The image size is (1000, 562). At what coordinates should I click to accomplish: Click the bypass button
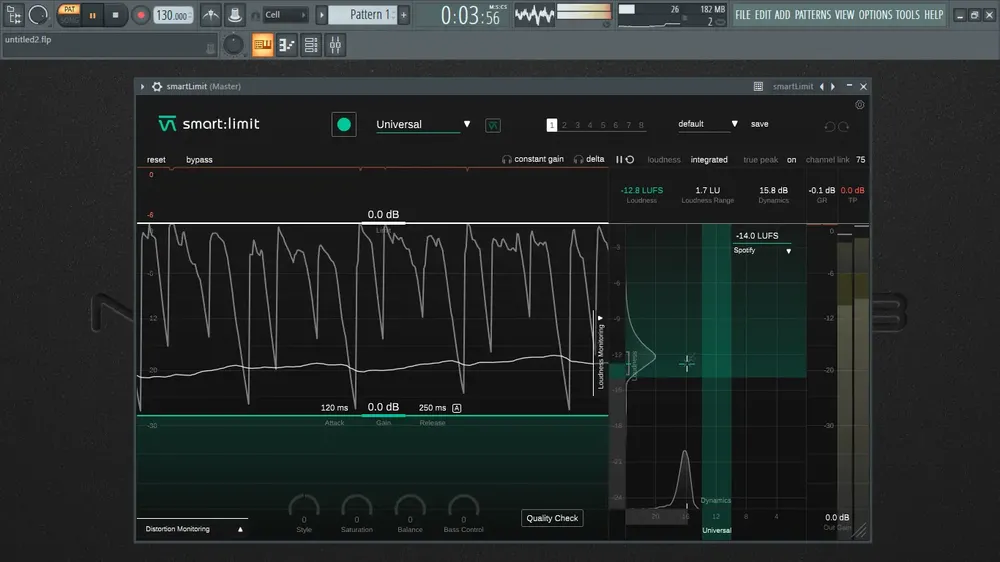(199, 159)
